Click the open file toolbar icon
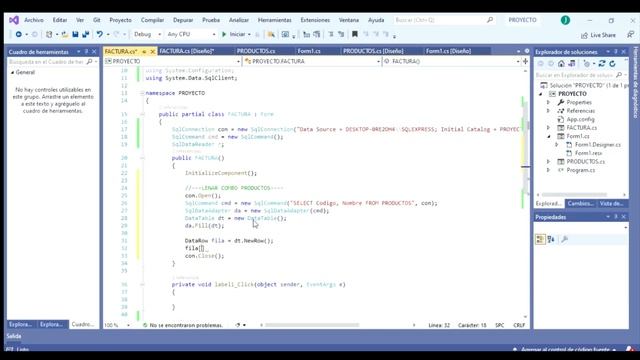640x360 pixels. 64,35
